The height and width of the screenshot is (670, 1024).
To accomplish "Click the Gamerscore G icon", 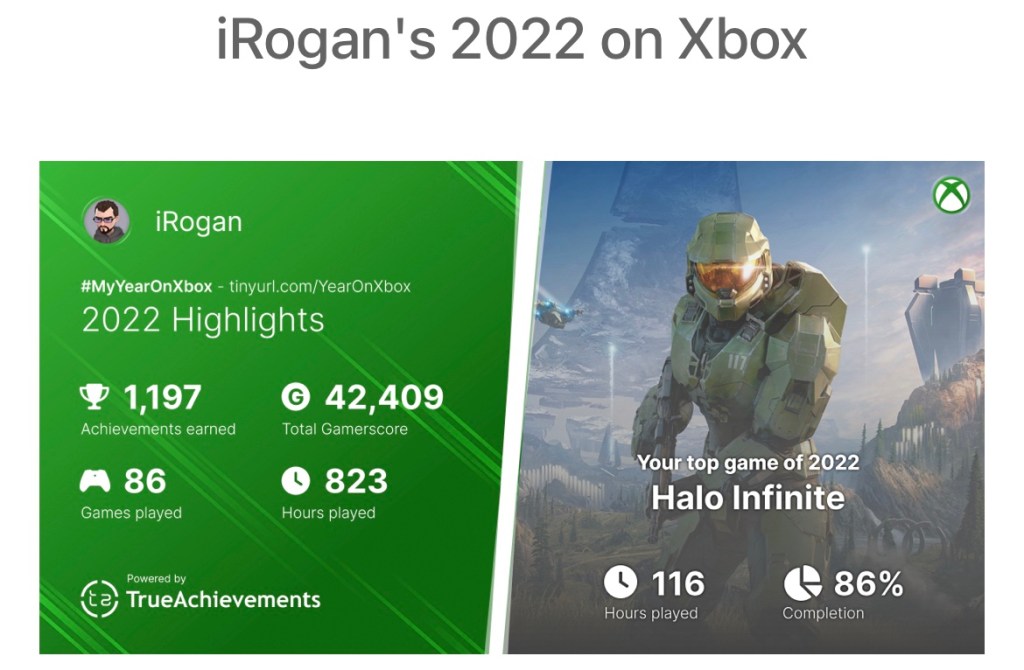I will (296, 398).
